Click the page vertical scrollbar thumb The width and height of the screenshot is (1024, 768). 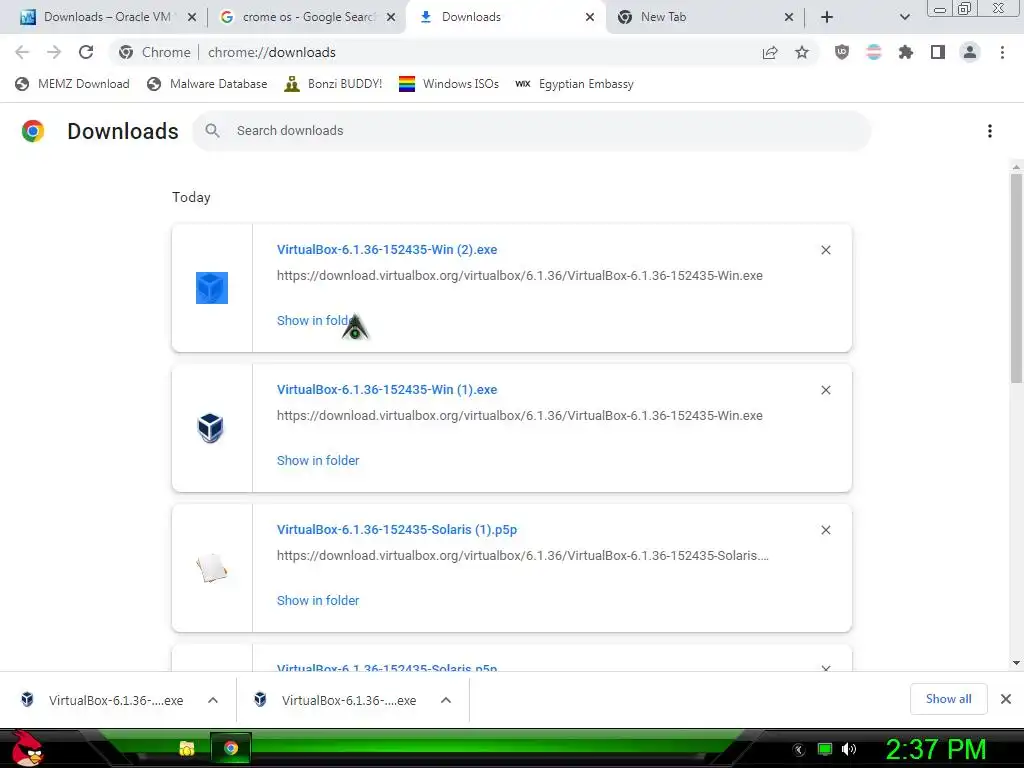[1016, 278]
